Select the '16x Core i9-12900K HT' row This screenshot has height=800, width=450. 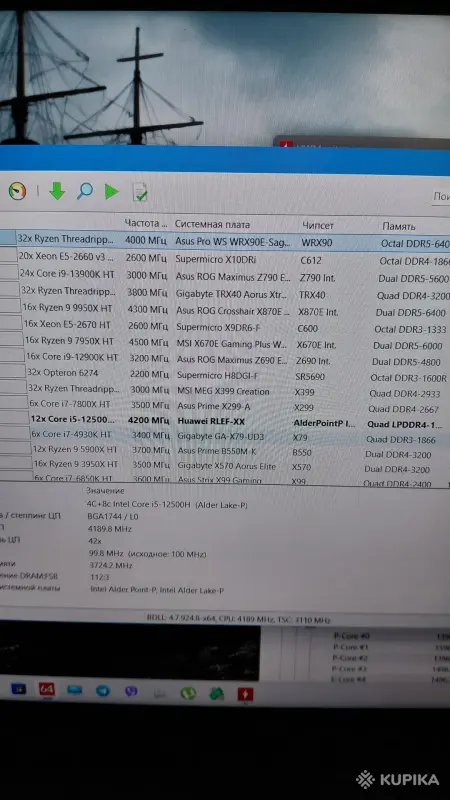click(x=225, y=359)
